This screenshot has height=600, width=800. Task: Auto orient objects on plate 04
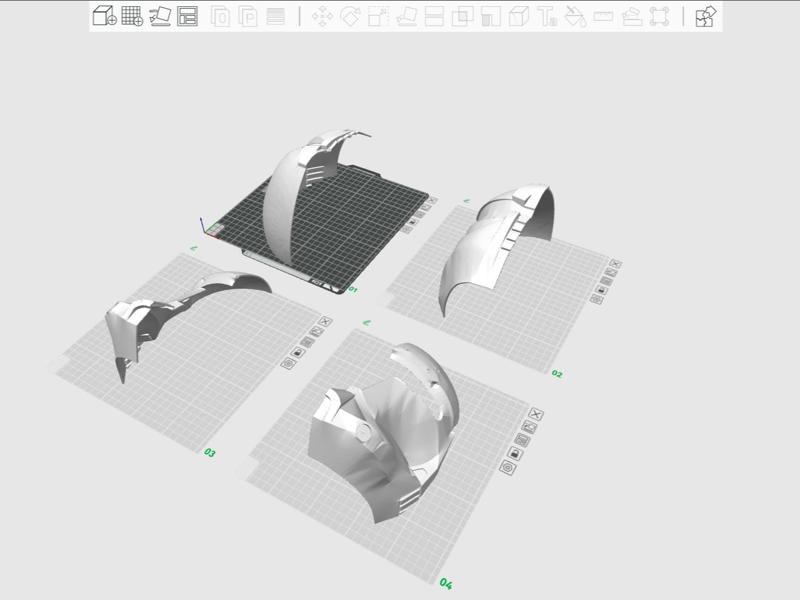(530, 427)
